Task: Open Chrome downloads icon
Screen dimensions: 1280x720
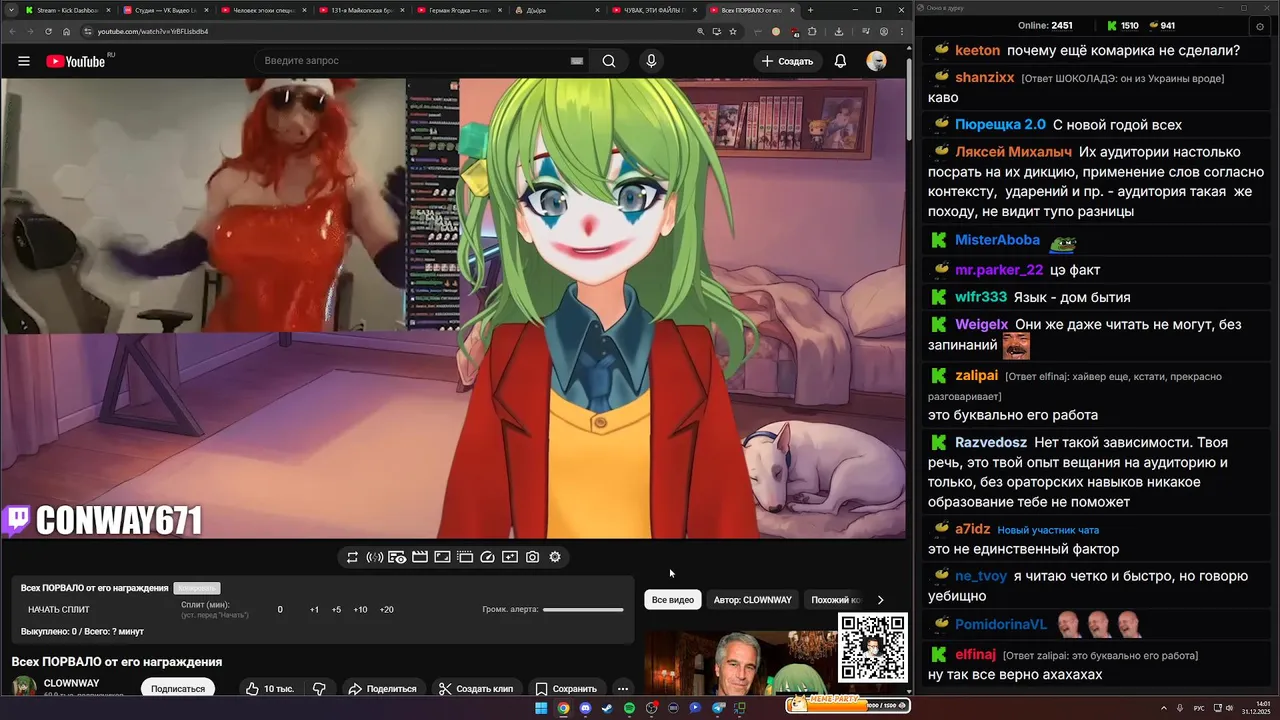Action: tap(838, 31)
